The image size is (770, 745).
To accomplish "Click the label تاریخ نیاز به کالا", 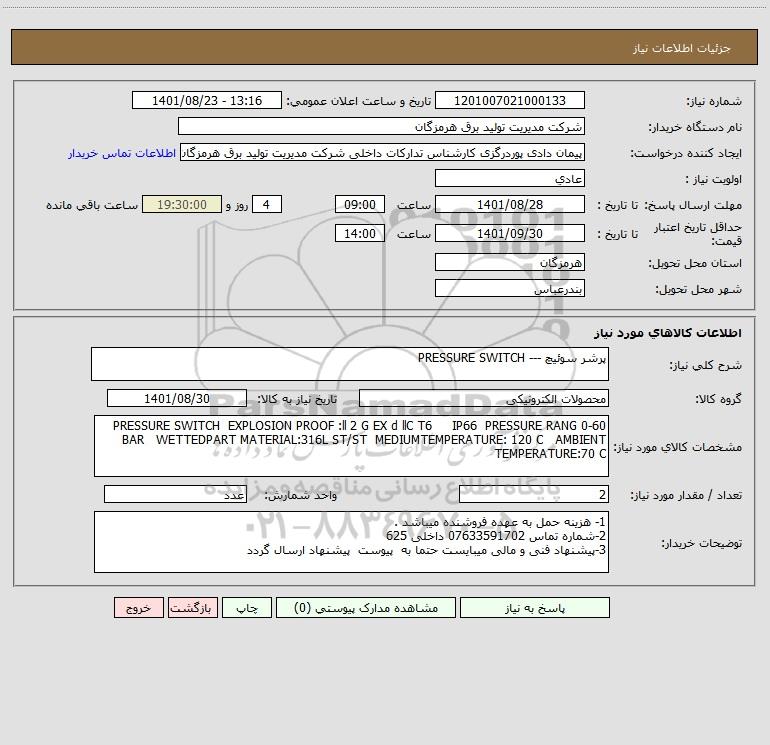I will click(297, 399).
